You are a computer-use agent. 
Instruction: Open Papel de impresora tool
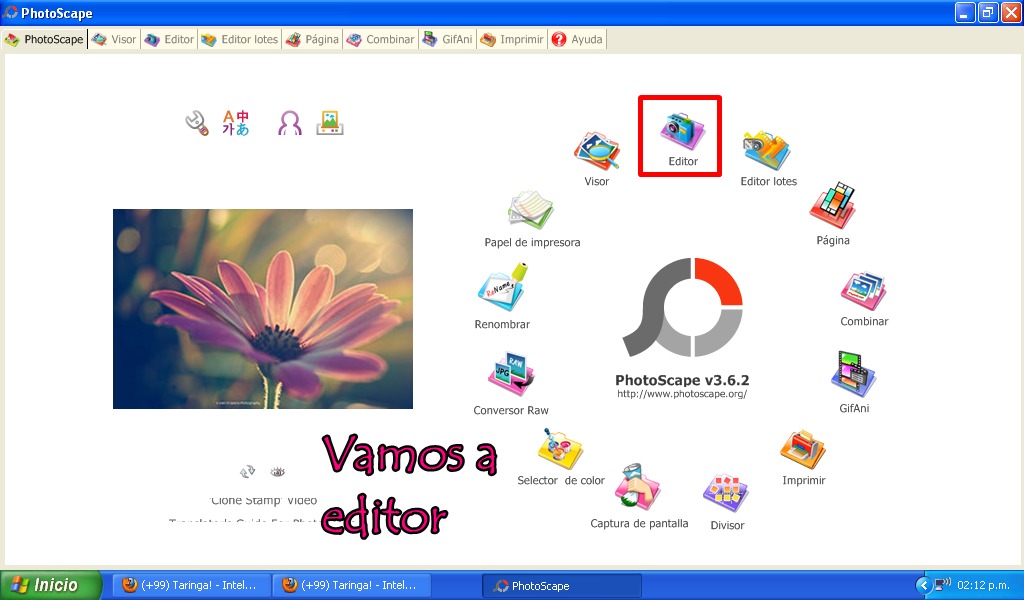coord(532,219)
